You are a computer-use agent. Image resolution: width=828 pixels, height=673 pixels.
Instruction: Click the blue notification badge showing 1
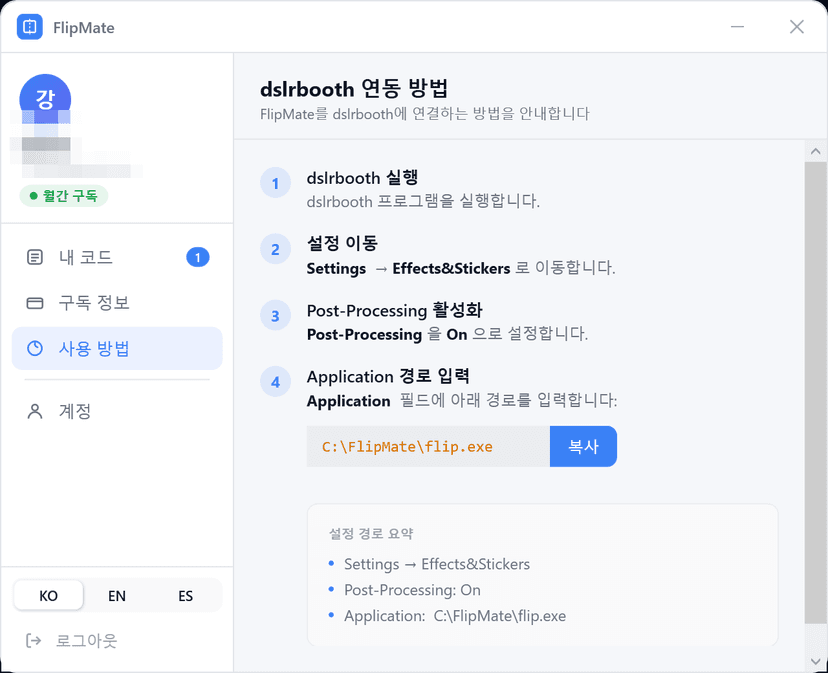[197, 257]
